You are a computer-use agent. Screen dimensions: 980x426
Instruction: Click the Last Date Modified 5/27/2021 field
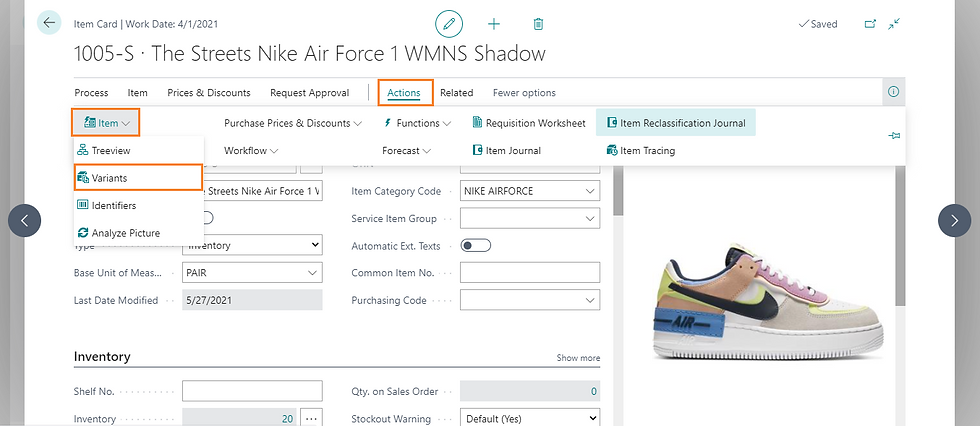(252, 300)
